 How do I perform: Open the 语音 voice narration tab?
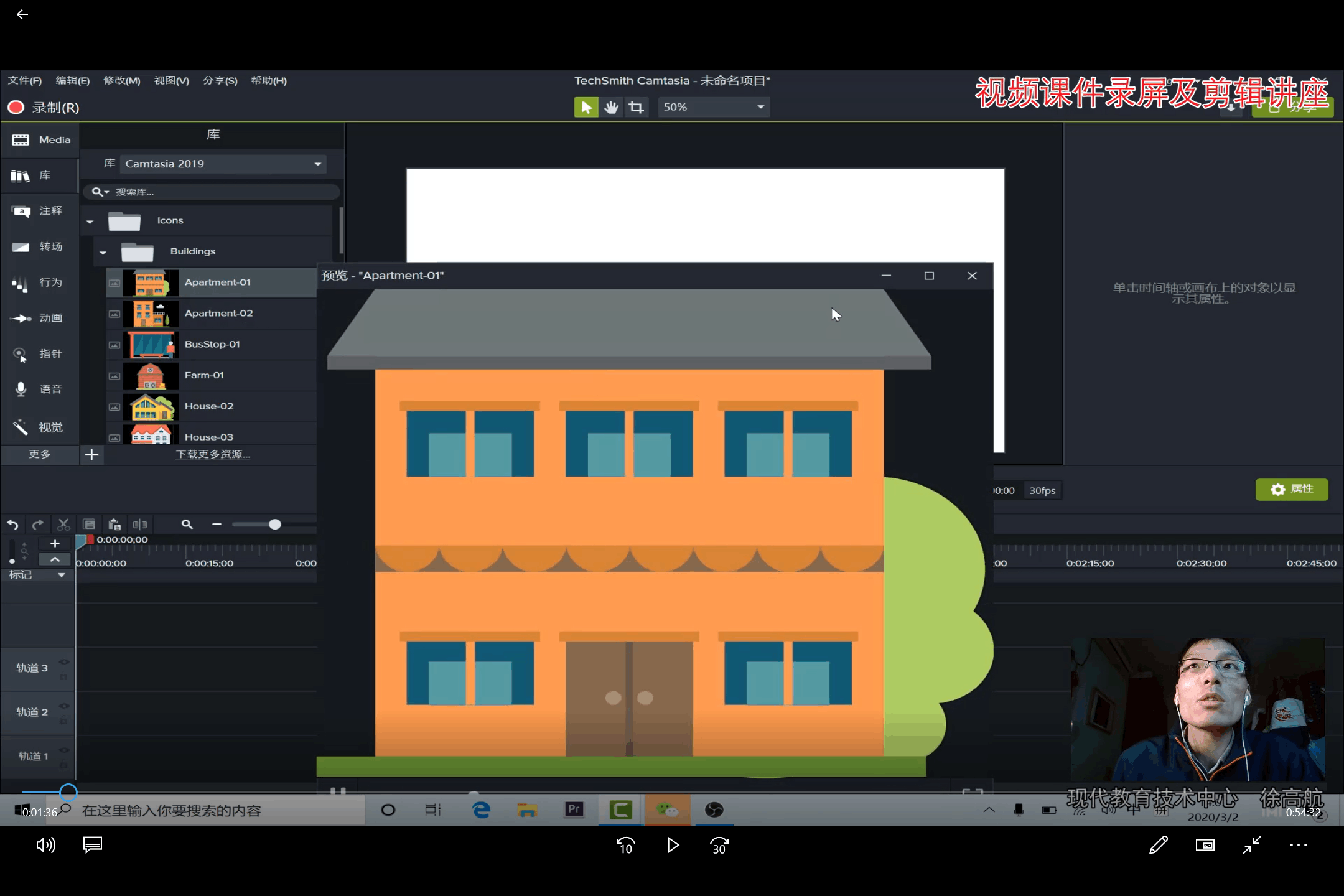point(40,390)
